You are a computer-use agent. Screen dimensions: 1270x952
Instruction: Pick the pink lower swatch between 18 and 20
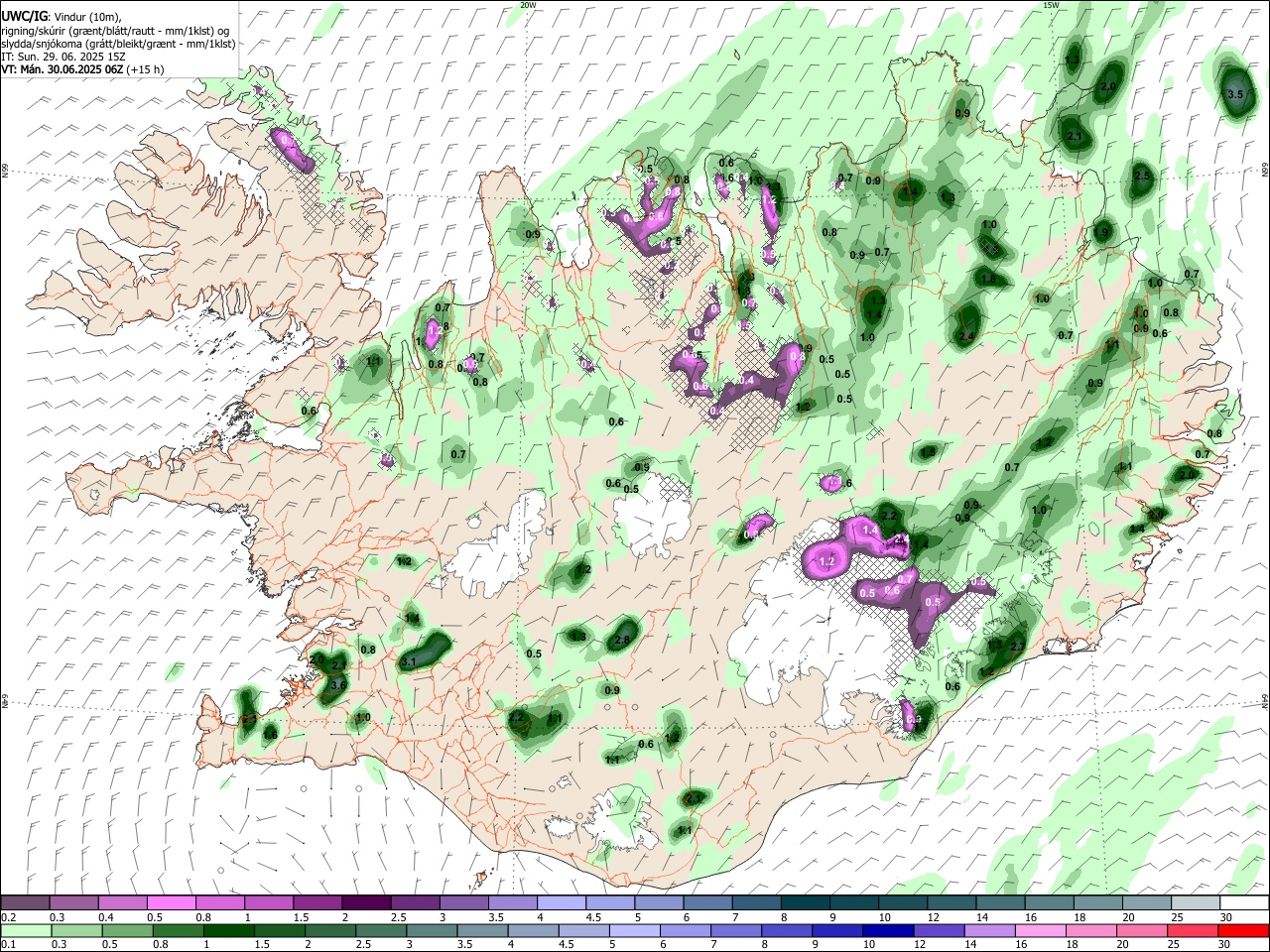point(1089,931)
